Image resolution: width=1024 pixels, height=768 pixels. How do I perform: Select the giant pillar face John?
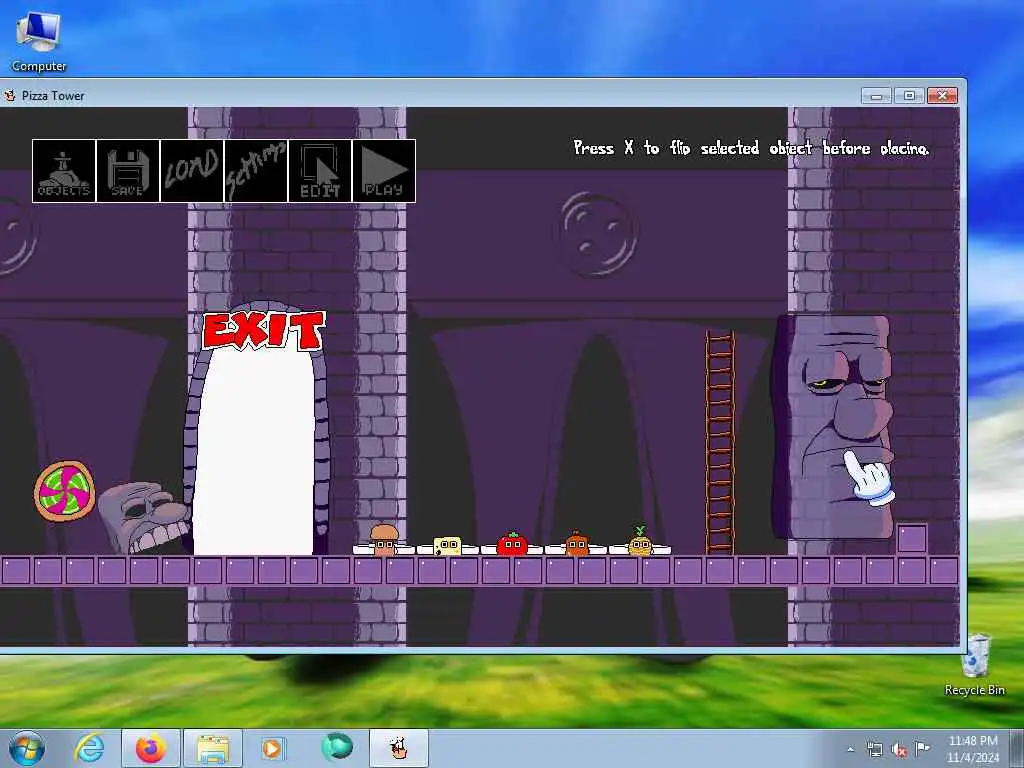click(x=832, y=427)
